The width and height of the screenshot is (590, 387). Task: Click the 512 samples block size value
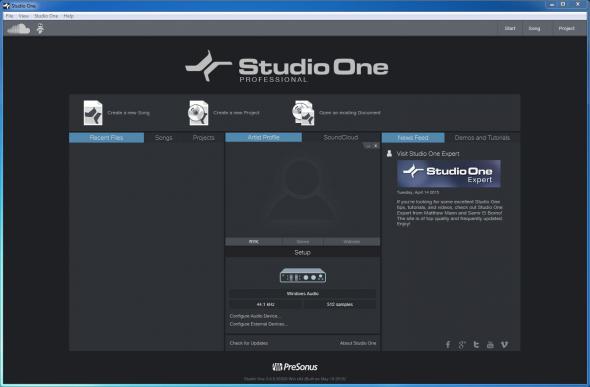pos(340,304)
